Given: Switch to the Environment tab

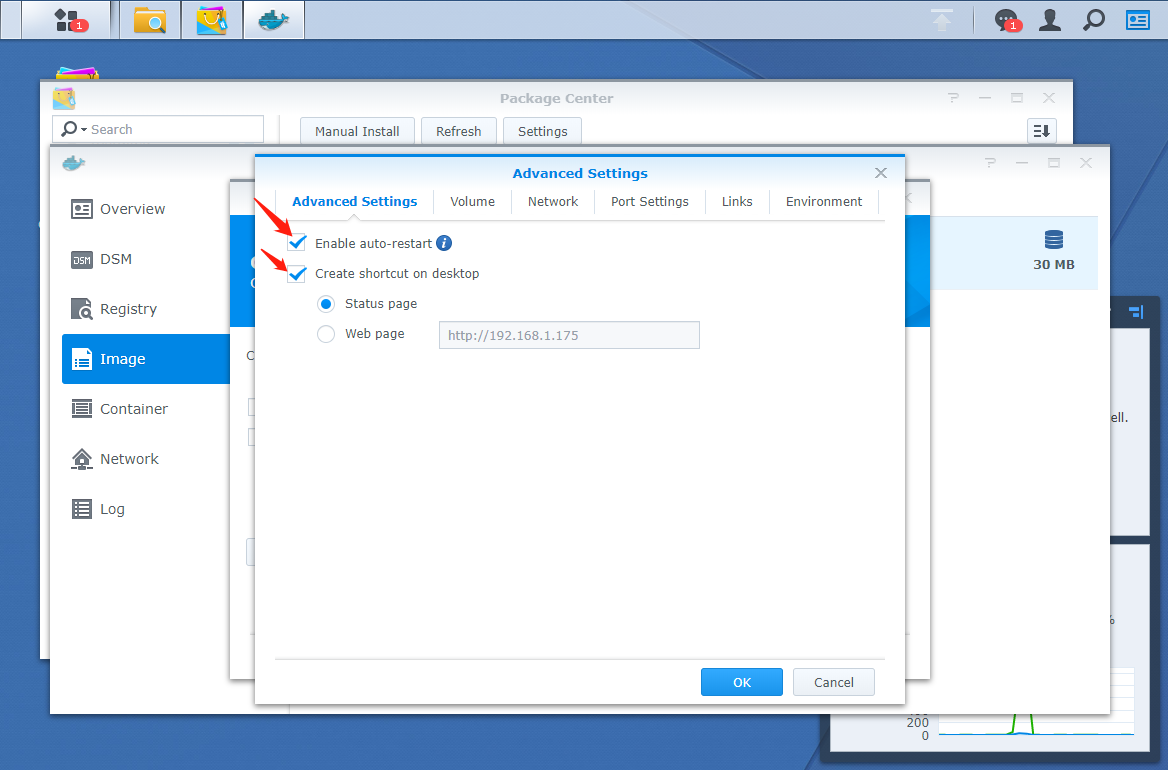Looking at the screenshot, I should [824, 201].
